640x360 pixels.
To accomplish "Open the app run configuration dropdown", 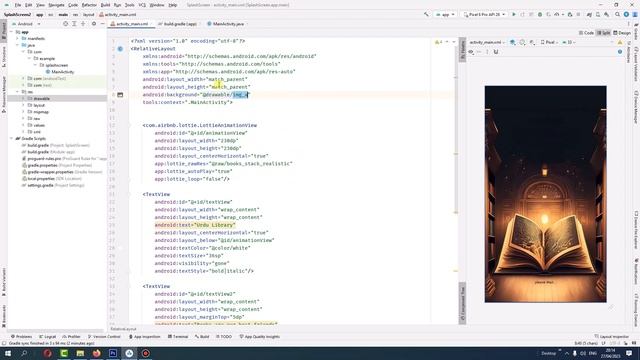I will point(445,14).
